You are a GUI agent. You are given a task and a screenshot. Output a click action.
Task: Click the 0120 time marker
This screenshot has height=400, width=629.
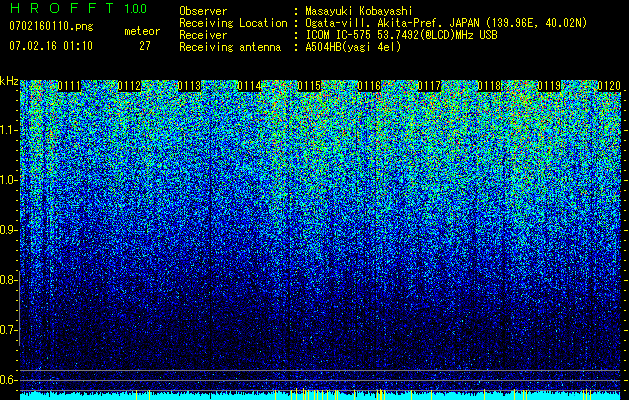pyautogui.click(x=609, y=86)
